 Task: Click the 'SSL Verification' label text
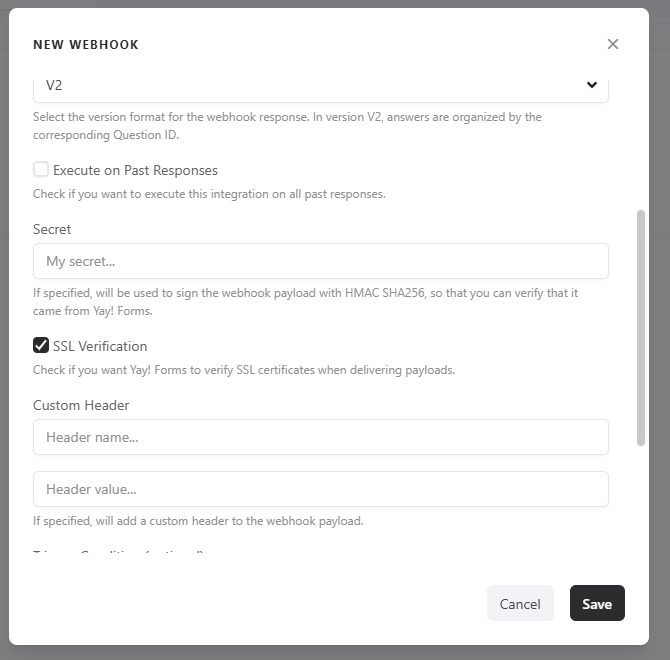tap(100, 346)
